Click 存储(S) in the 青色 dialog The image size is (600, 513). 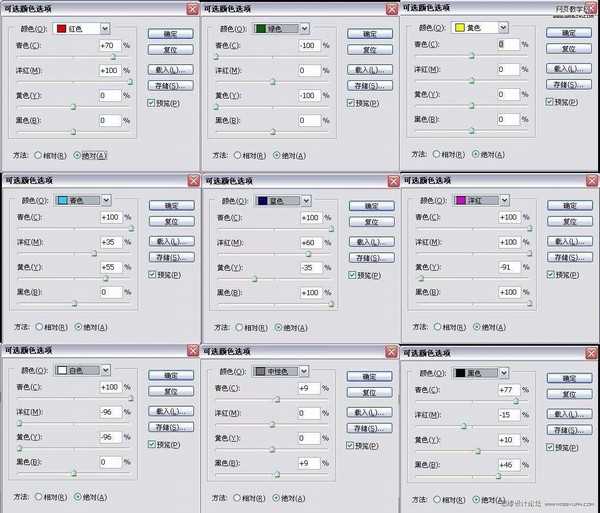click(172, 257)
